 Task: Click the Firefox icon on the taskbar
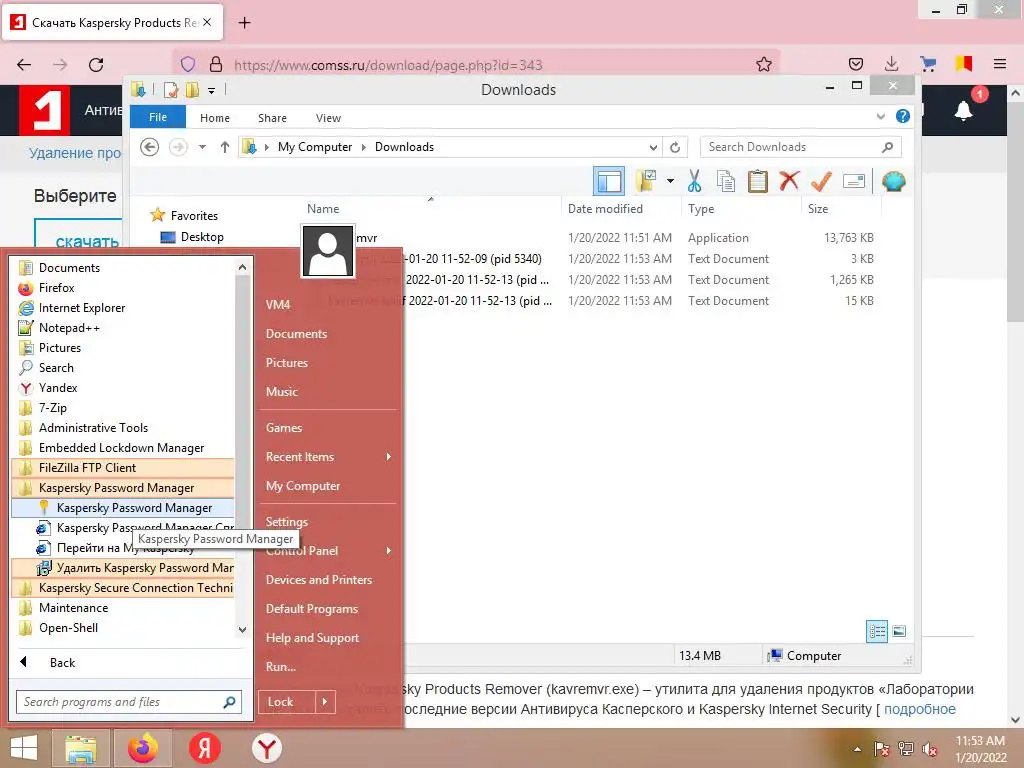click(x=142, y=748)
